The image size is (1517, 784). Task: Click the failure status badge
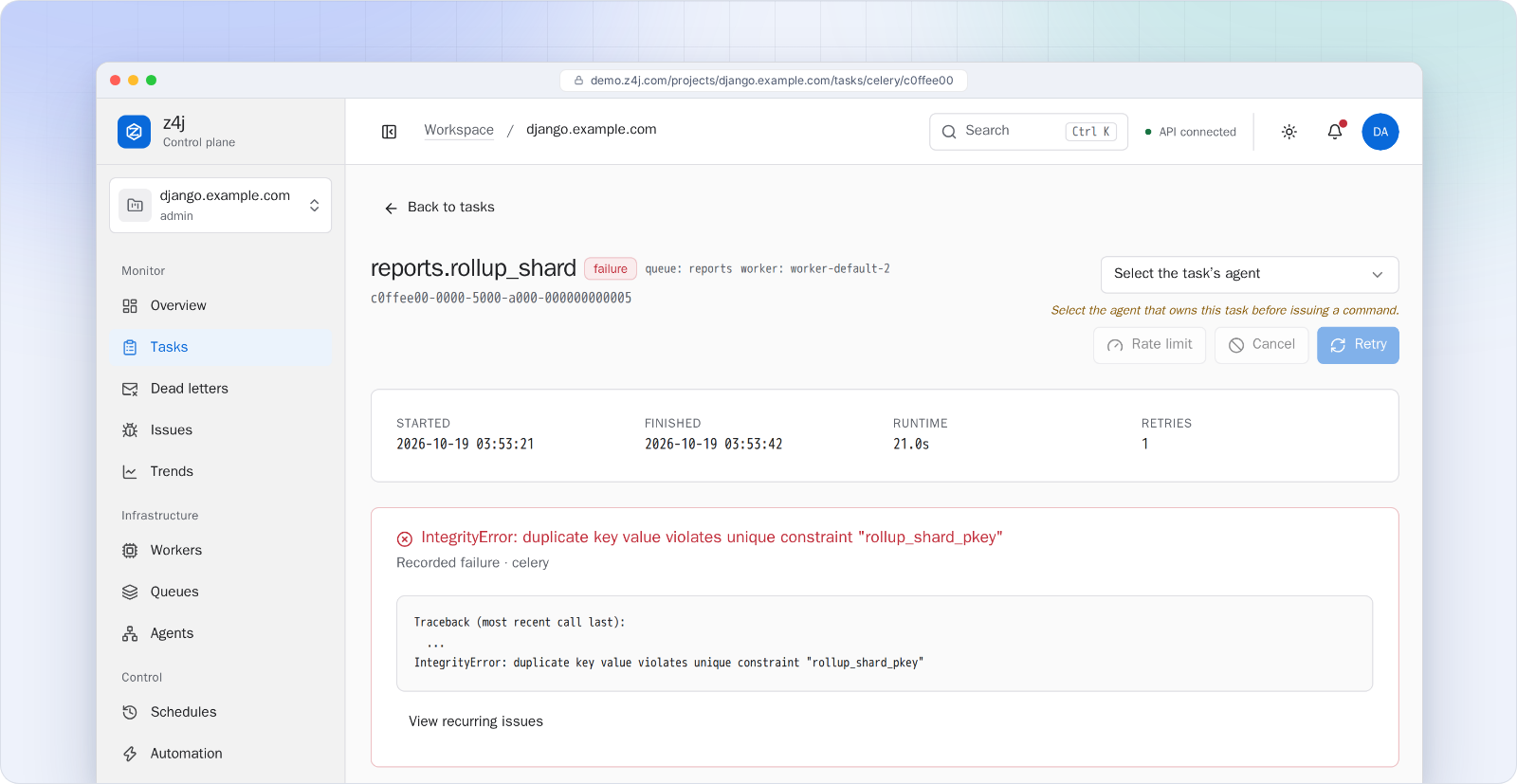click(x=611, y=269)
